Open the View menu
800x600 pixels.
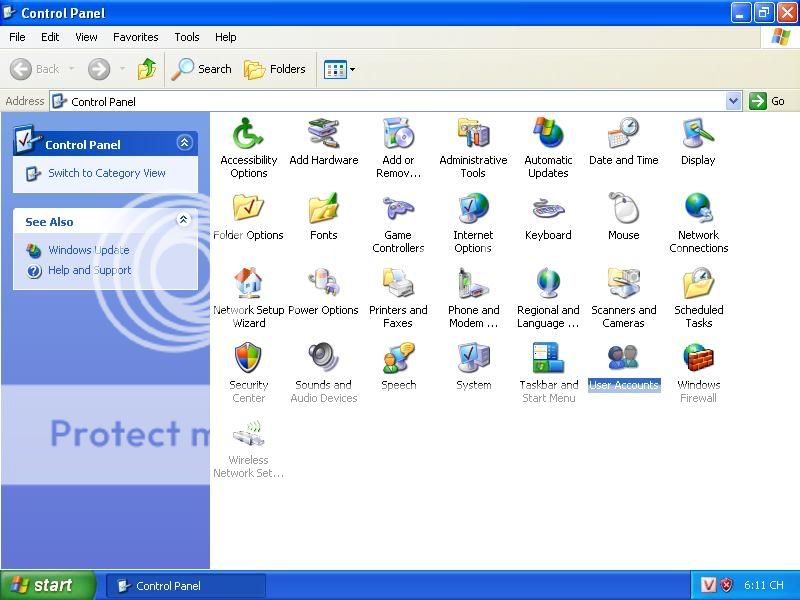click(86, 37)
